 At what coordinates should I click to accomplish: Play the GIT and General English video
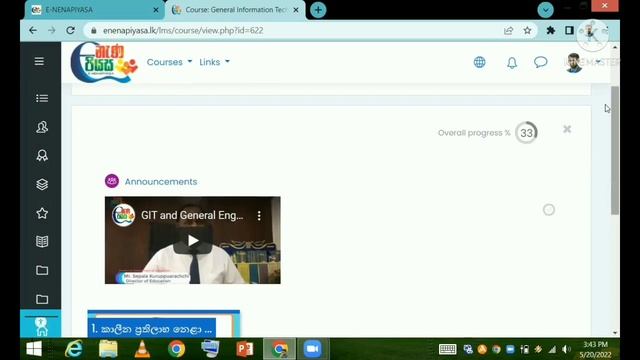pos(193,240)
